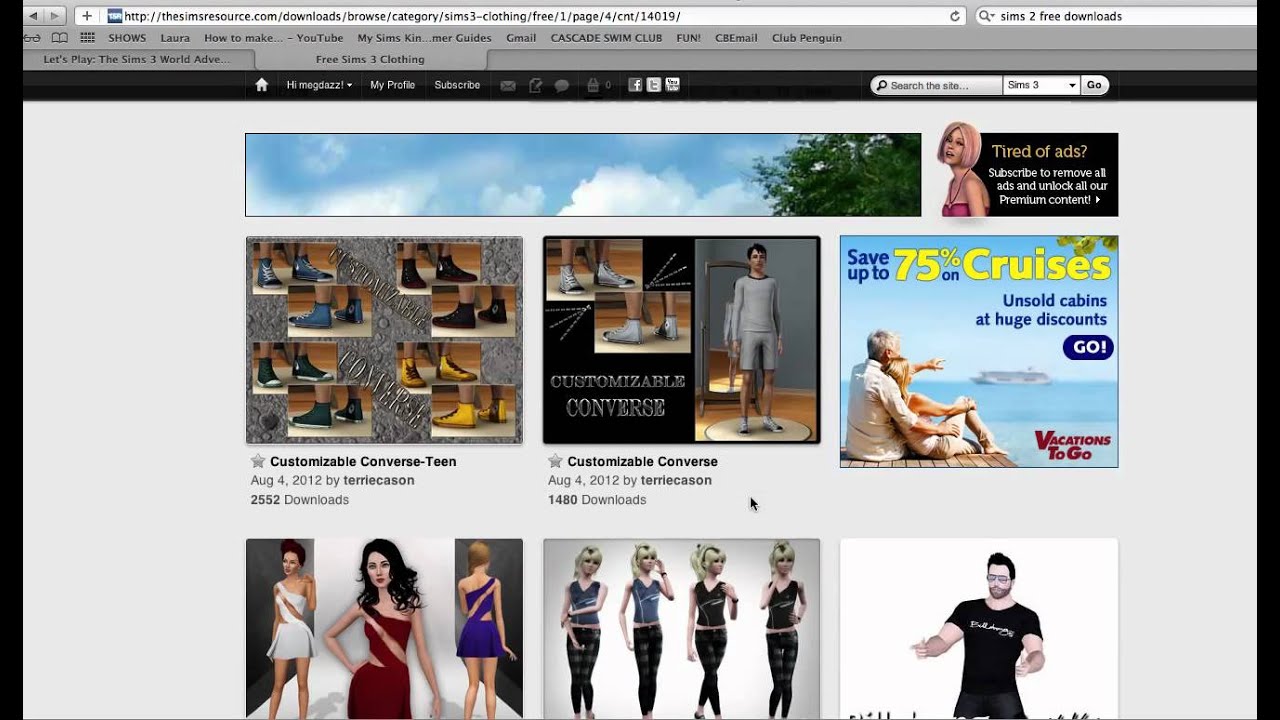The height and width of the screenshot is (720, 1280).
Task: Open the My Sims Kin...mer Guides bookmark
Action: click(x=424, y=38)
